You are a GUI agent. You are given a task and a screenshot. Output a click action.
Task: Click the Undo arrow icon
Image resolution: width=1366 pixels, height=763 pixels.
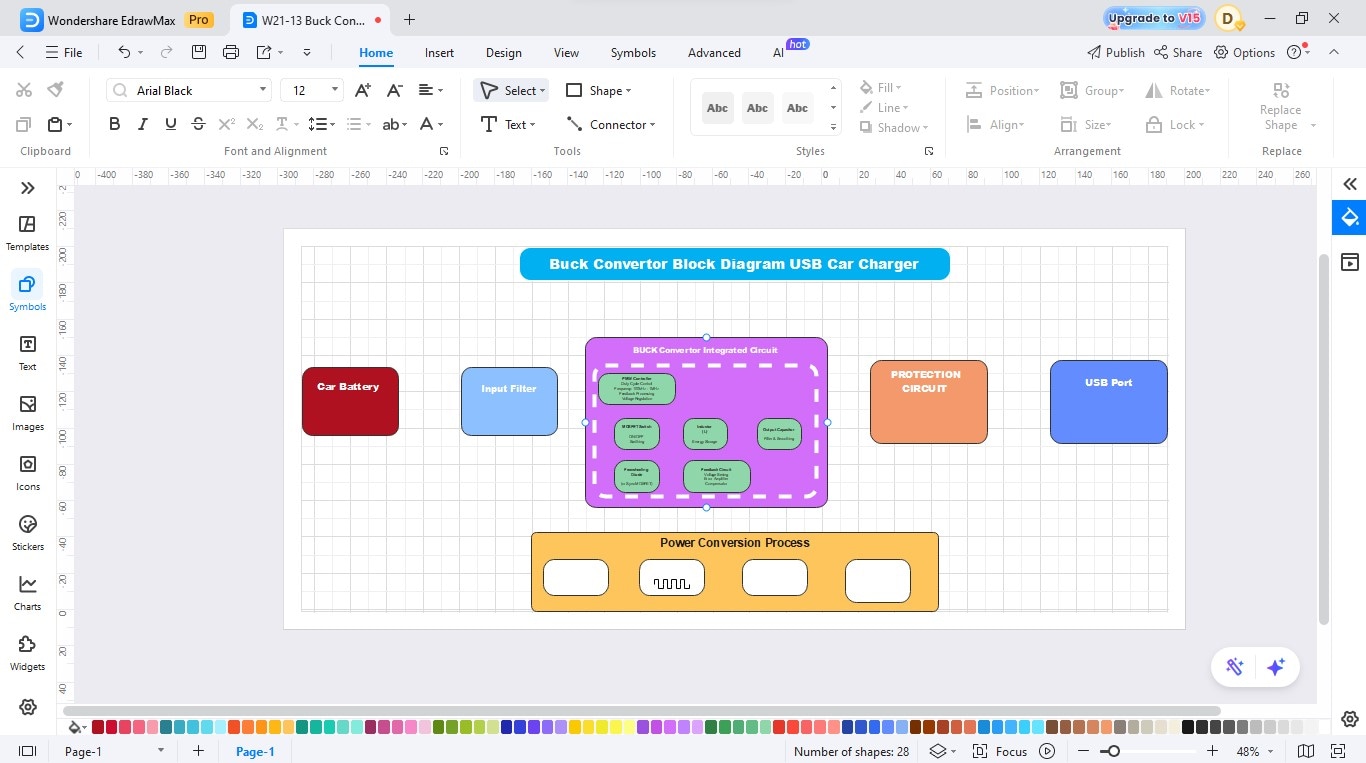tap(124, 52)
